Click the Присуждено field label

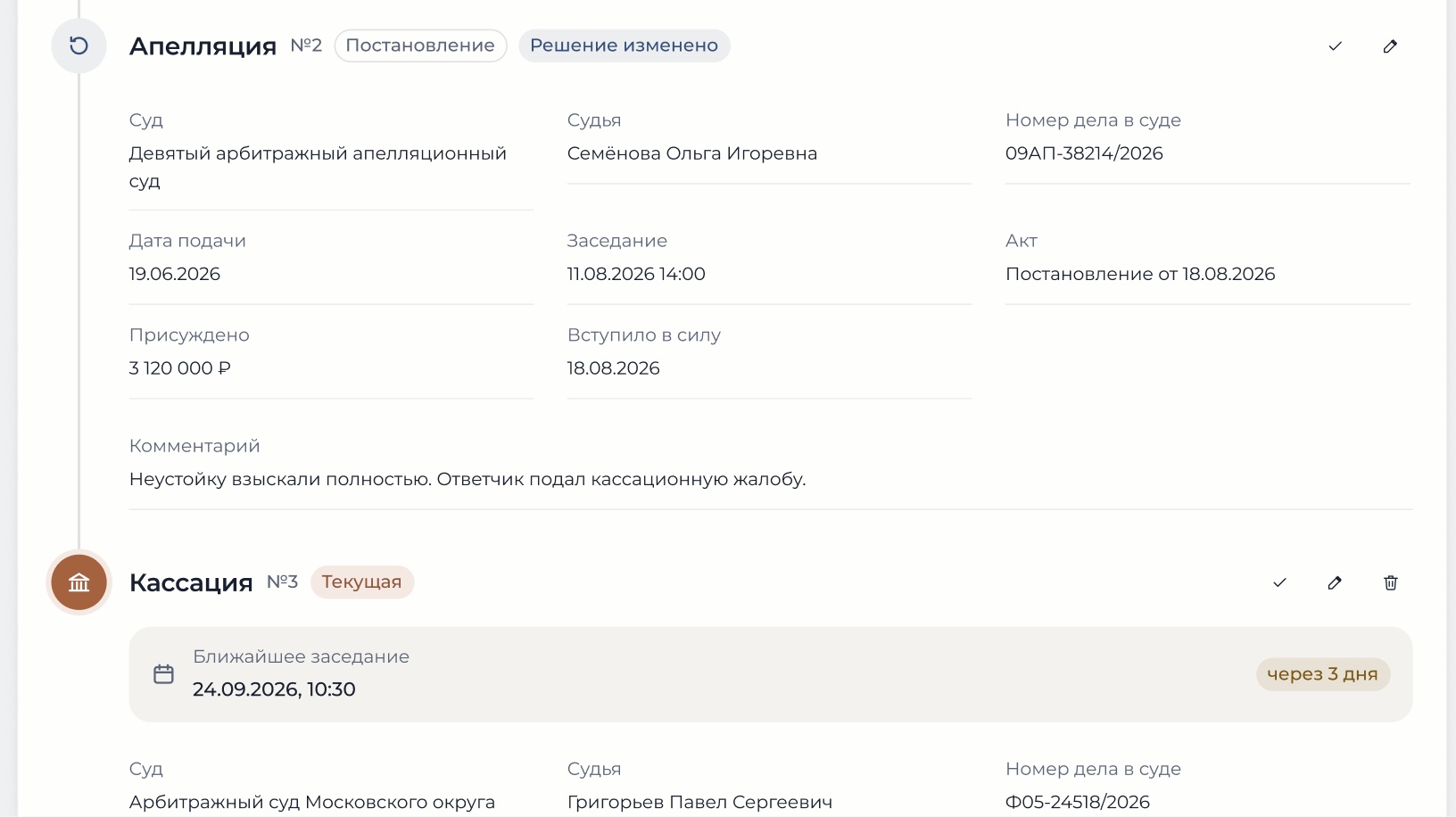click(189, 335)
